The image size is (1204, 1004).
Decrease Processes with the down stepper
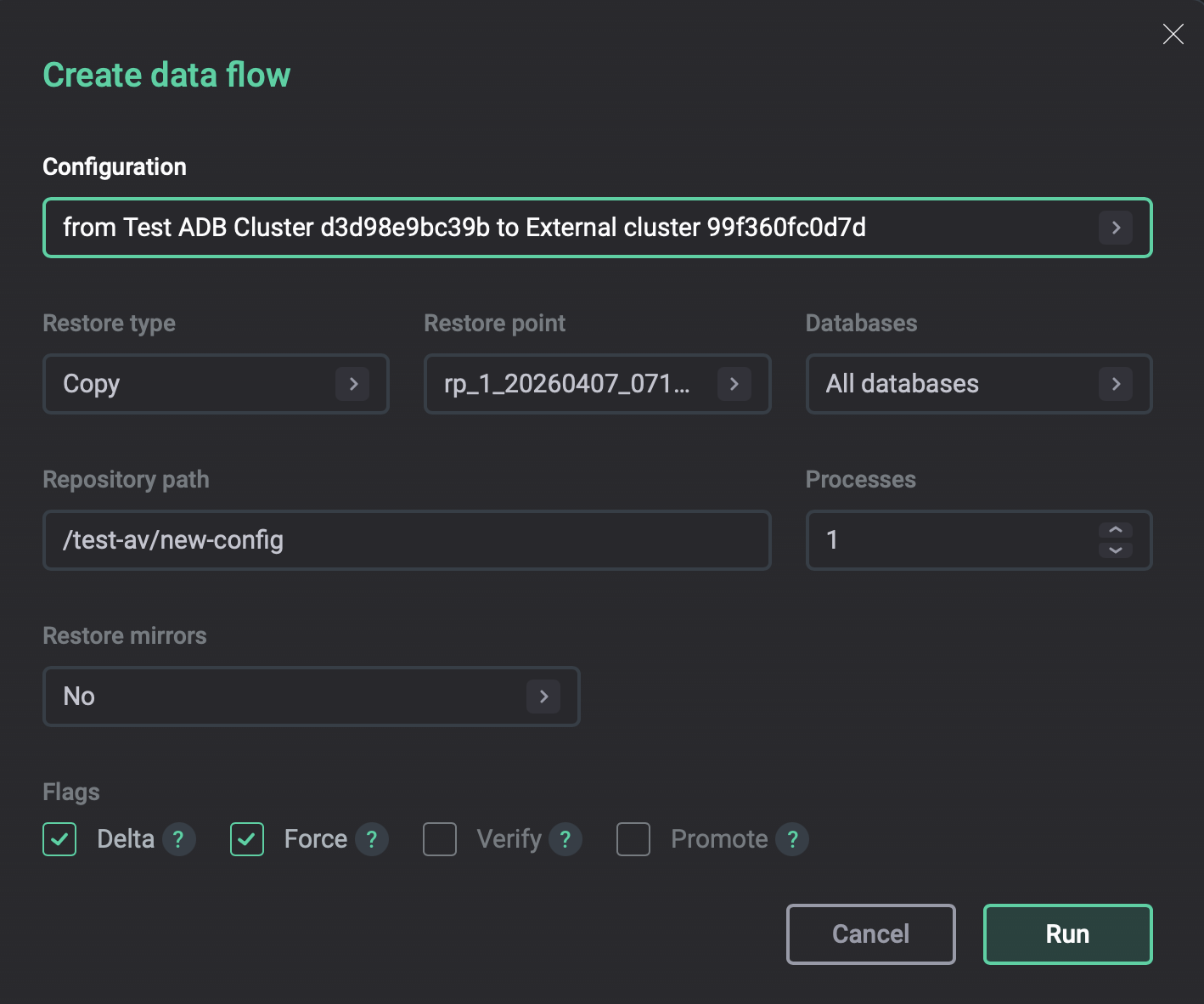pyautogui.click(x=1116, y=550)
